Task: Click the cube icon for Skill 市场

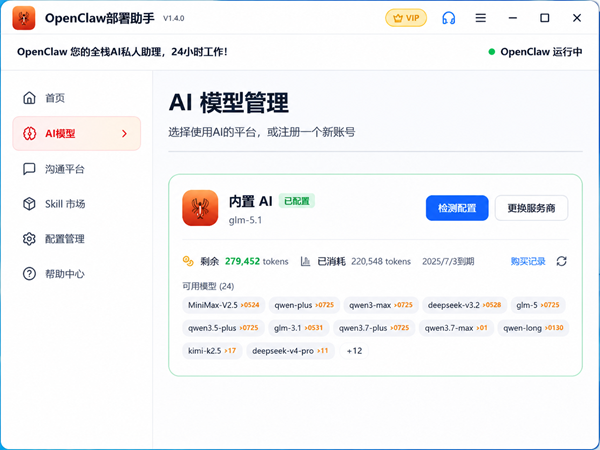Action: [x=29, y=204]
